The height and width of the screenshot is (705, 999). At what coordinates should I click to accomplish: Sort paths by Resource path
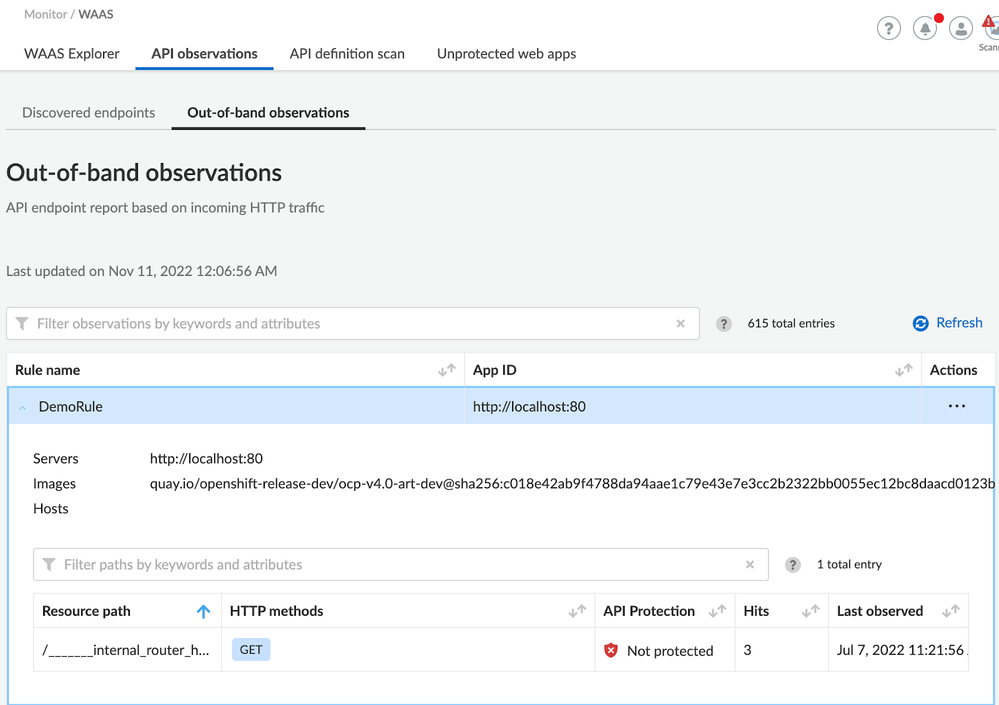pos(203,611)
